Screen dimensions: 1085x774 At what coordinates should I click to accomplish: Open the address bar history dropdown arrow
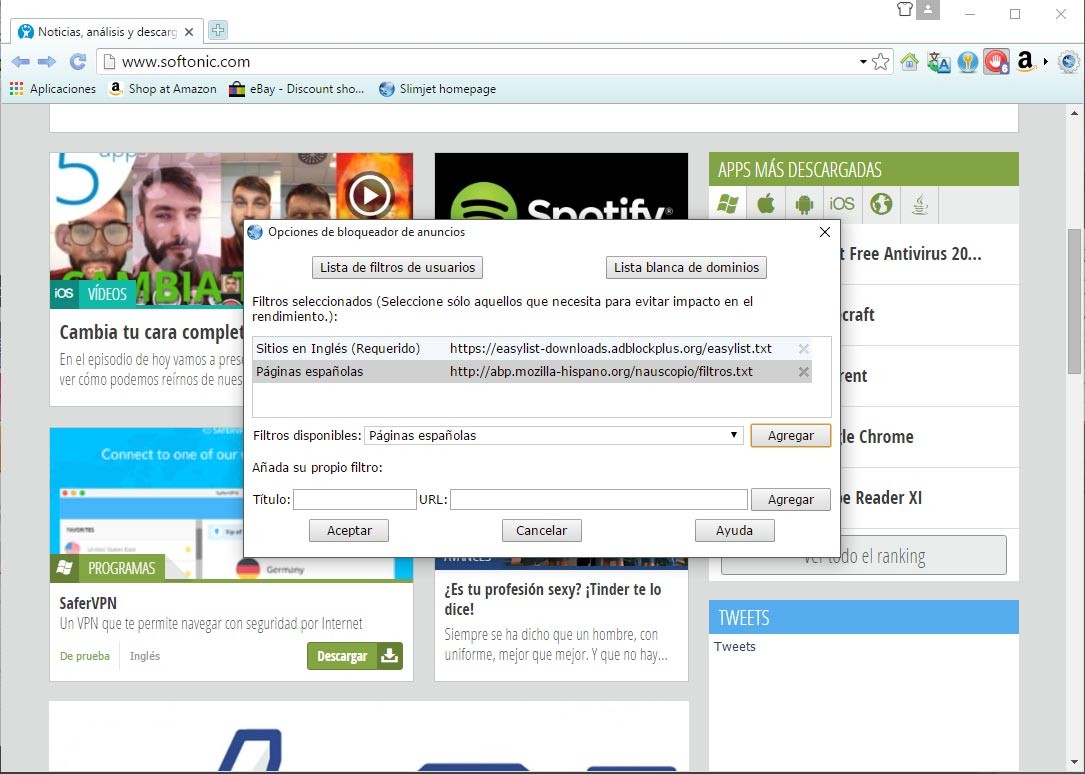863,62
